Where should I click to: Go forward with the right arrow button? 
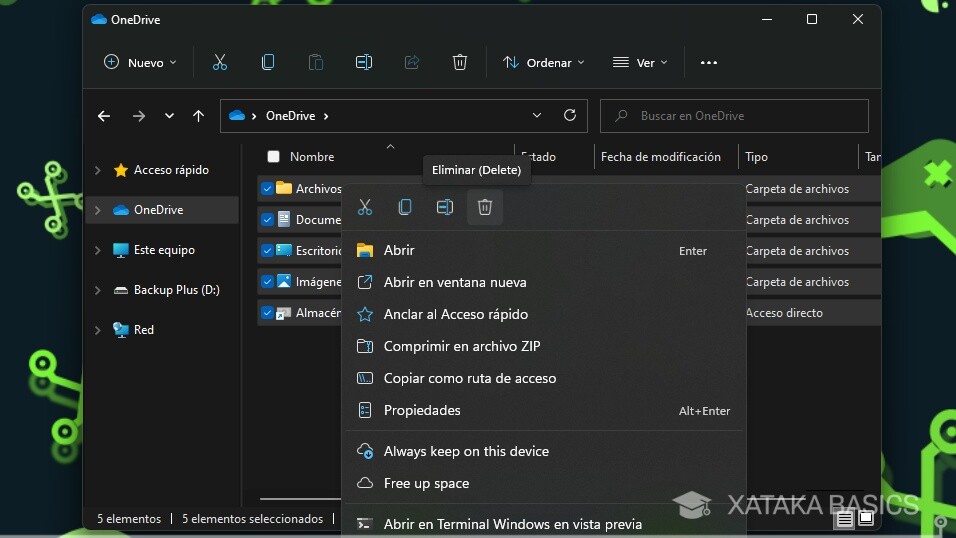point(139,116)
